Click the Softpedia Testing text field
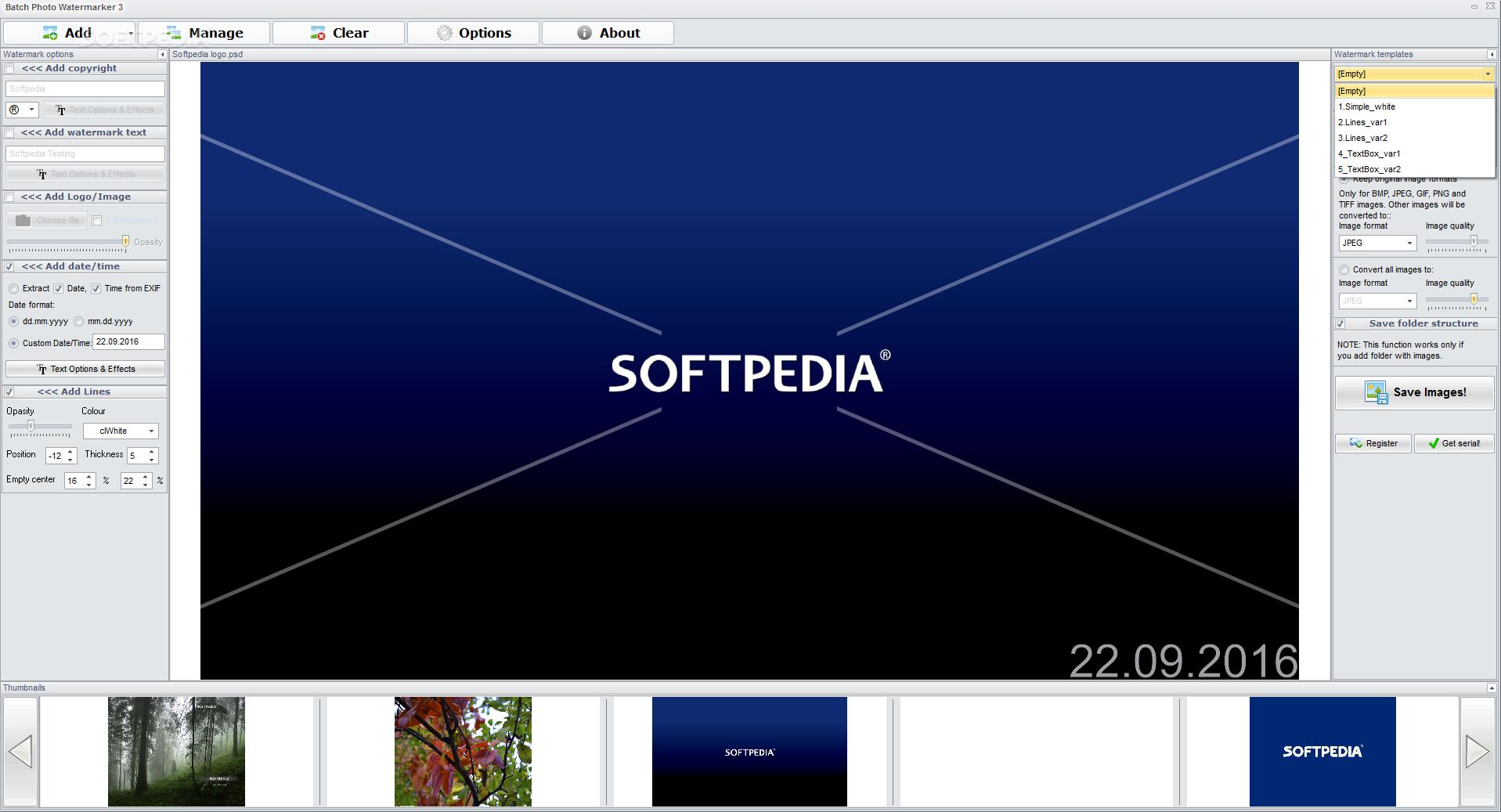Screen dimensions: 1501x812 (x=85, y=154)
